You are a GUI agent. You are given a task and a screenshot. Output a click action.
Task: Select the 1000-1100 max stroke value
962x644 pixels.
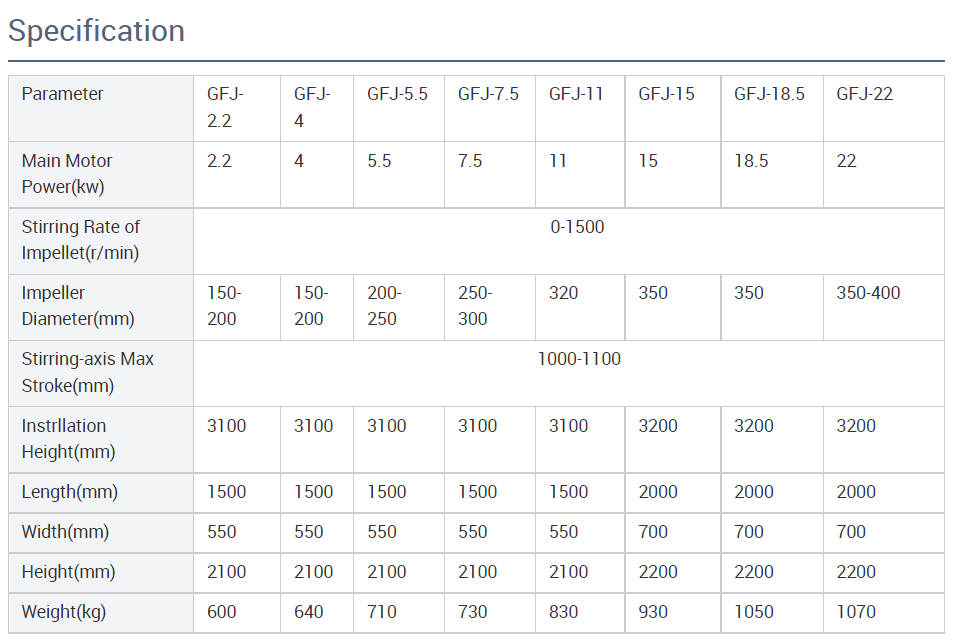[578, 359]
